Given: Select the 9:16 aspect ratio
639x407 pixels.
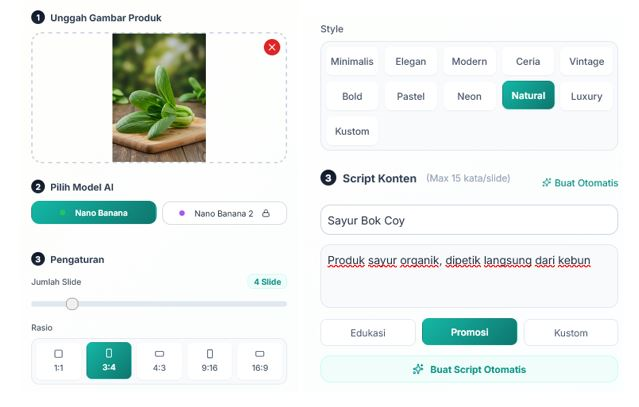Looking at the screenshot, I should (210, 361).
